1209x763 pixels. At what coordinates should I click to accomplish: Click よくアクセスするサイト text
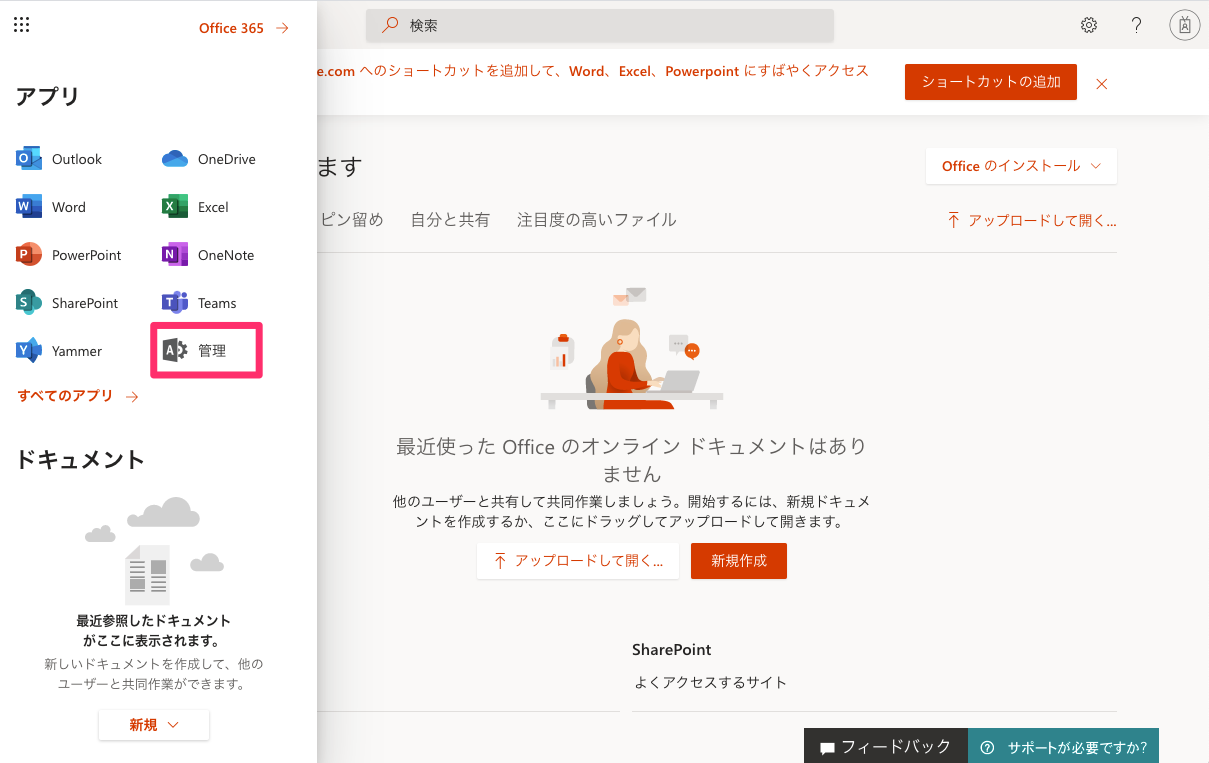[x=711, y=683]
